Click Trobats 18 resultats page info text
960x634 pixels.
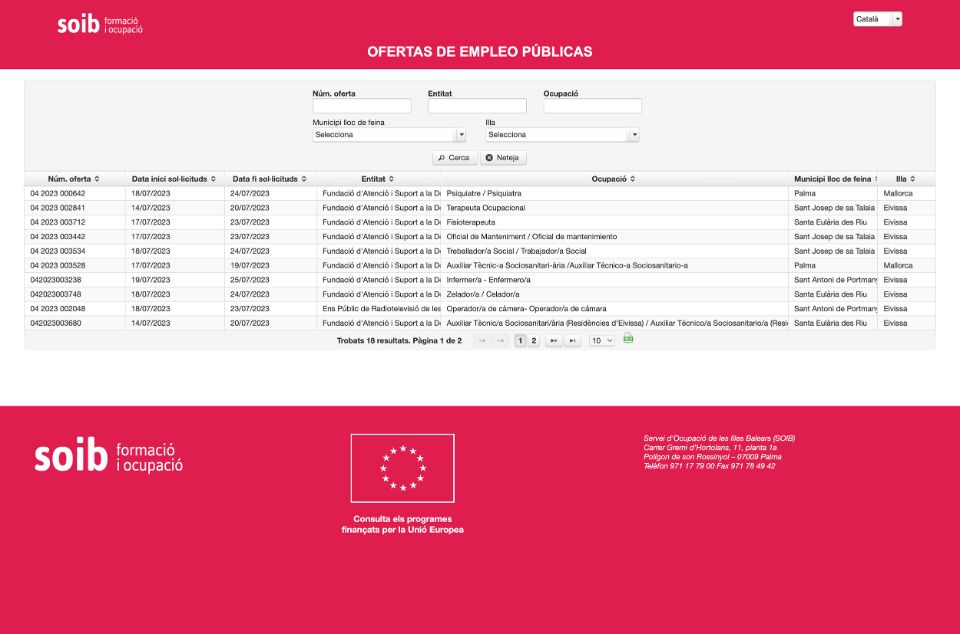[399, 341]
